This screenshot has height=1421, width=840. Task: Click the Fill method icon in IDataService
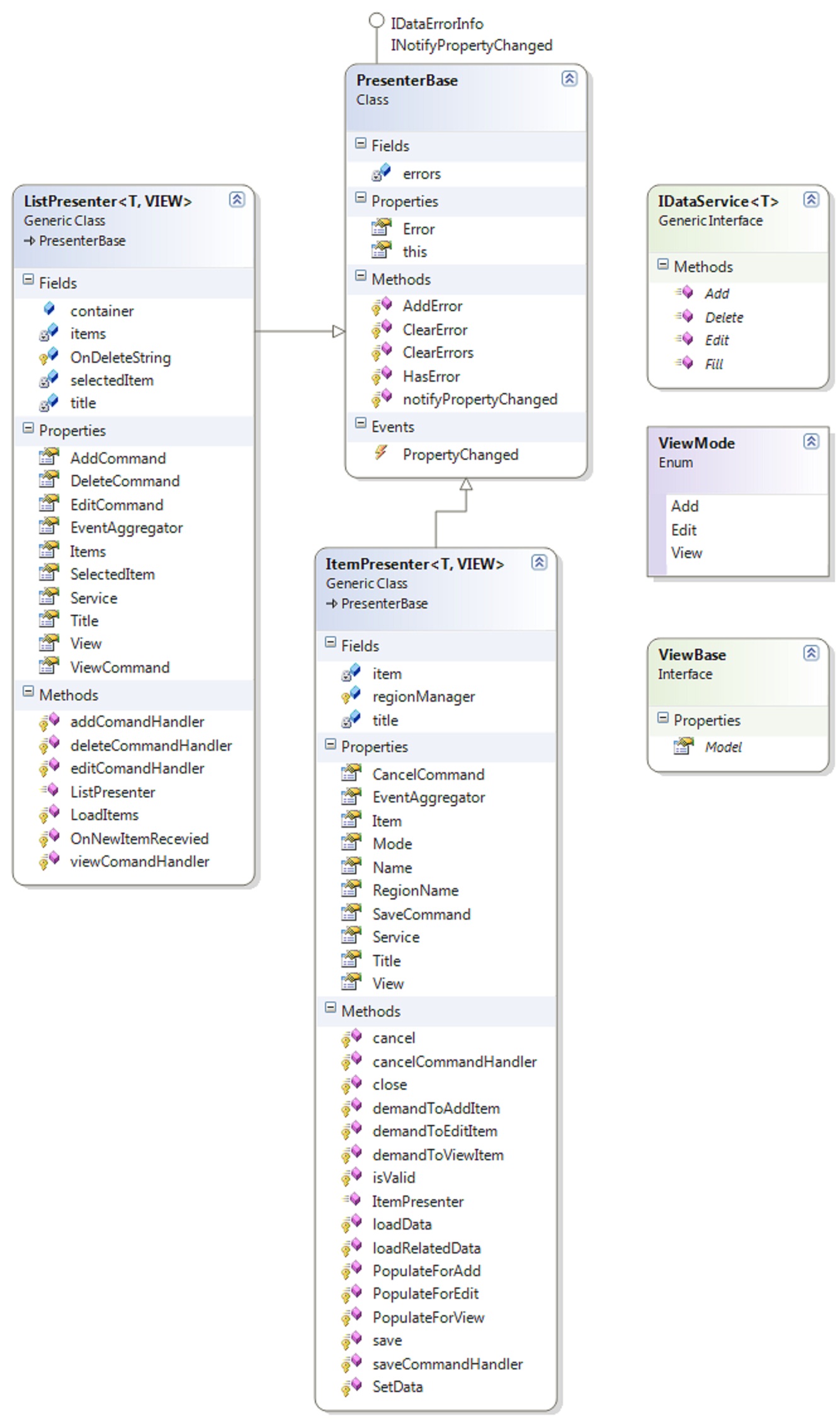[684, 363]
